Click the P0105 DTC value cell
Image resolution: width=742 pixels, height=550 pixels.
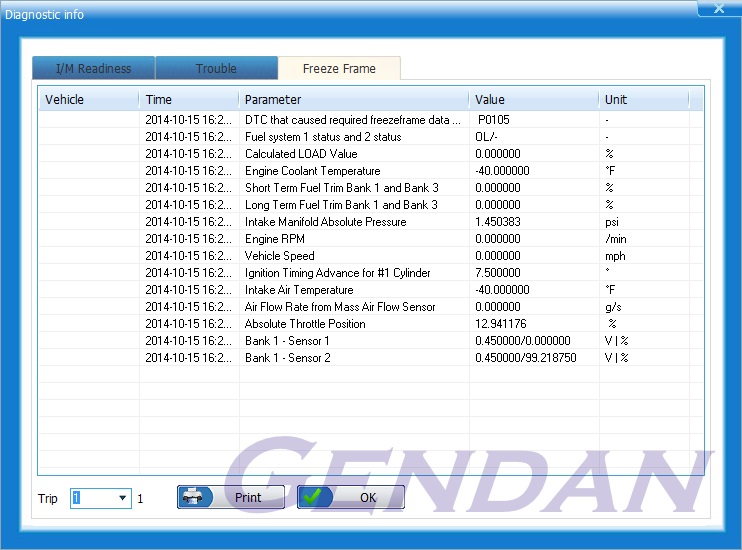pyautogui.click(x=493, y=120)
